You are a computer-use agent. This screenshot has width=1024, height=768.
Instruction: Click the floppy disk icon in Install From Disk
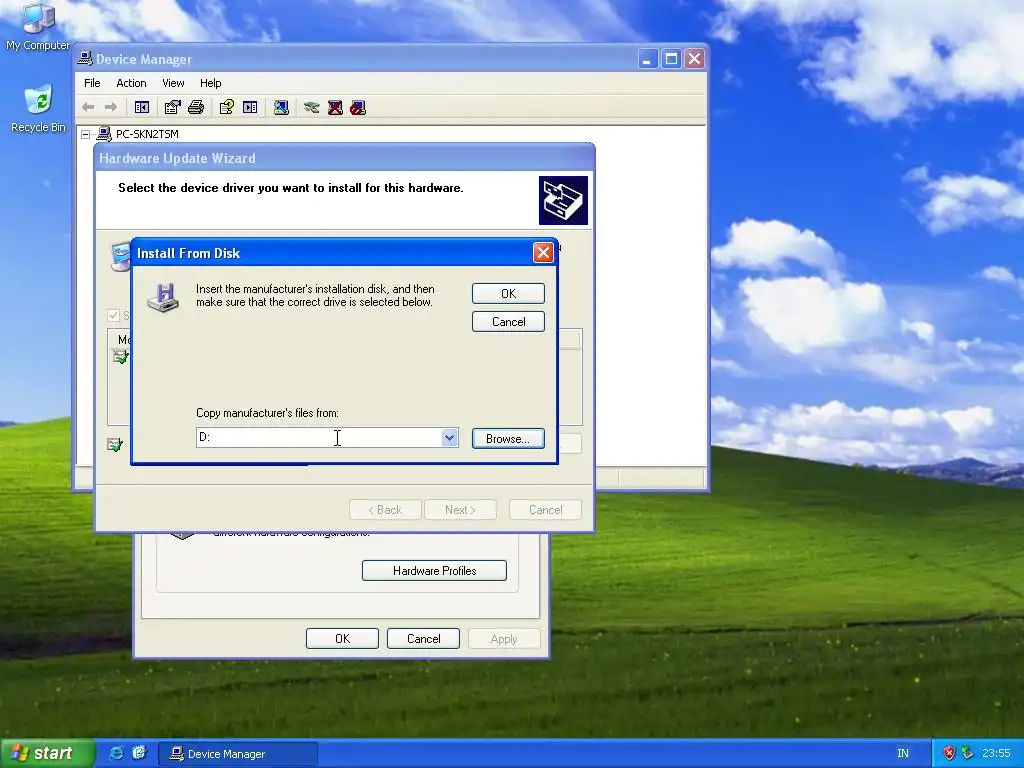click(163, 298)
